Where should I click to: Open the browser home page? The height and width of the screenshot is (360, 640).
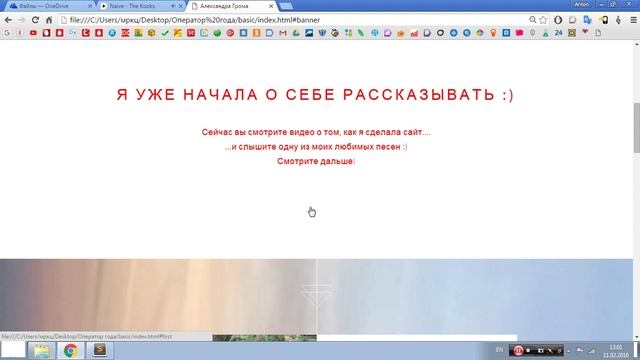49,20
